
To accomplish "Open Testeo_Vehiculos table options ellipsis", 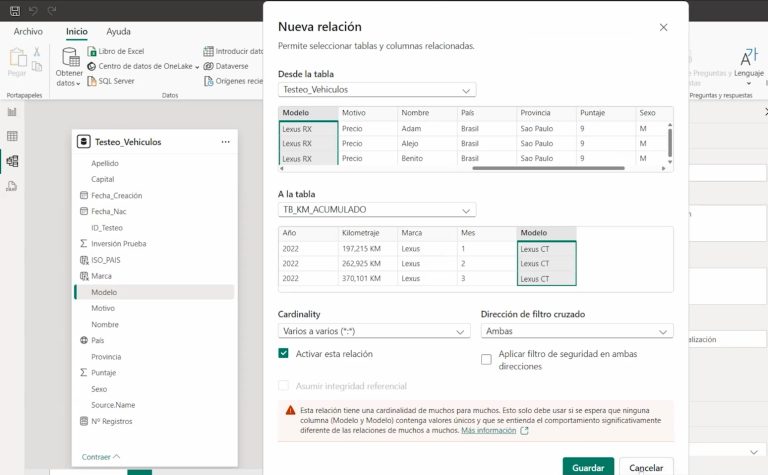I will coord(225,142).
